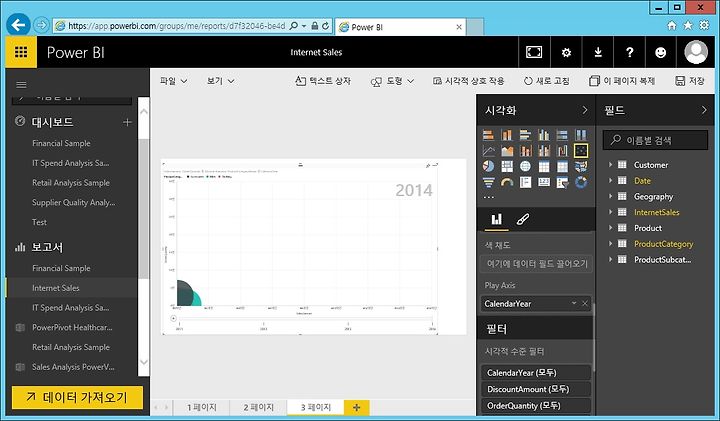Open CalendarYear (모두) filter card
720x421 pixels.
[536, 372]
